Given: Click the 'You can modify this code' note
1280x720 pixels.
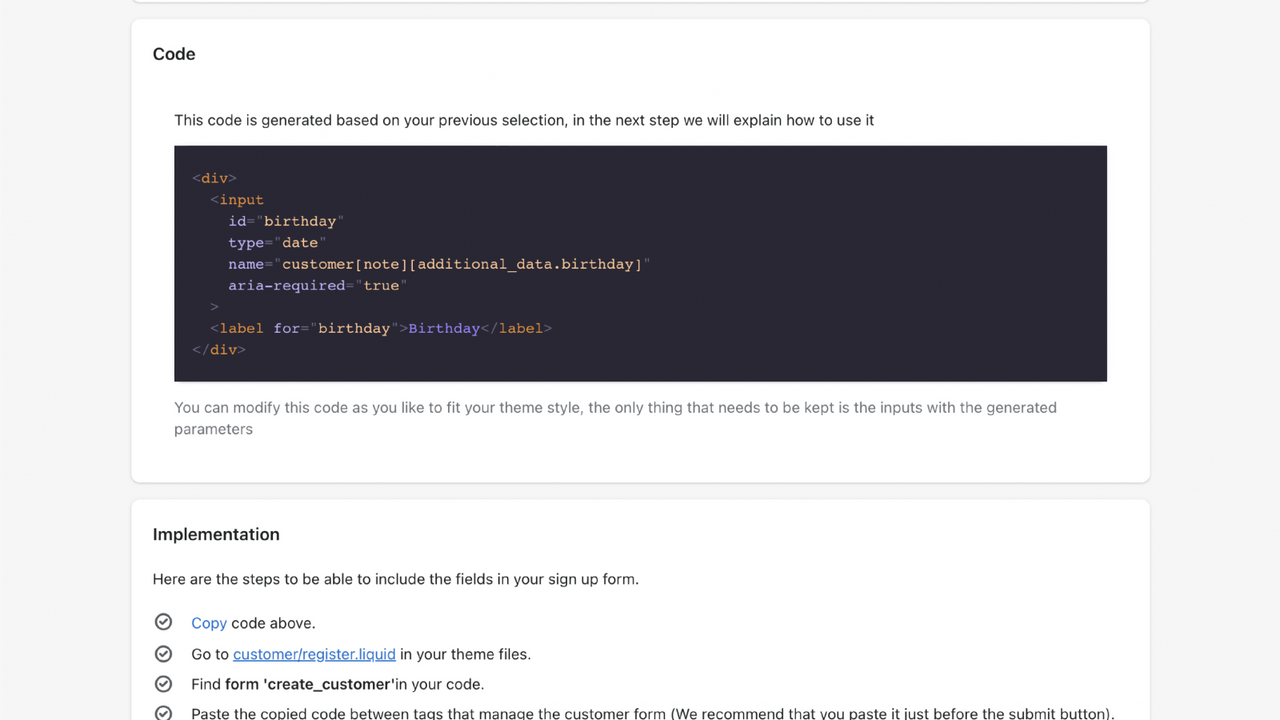Looking at the screenshot, I should (x=615, y=418).
